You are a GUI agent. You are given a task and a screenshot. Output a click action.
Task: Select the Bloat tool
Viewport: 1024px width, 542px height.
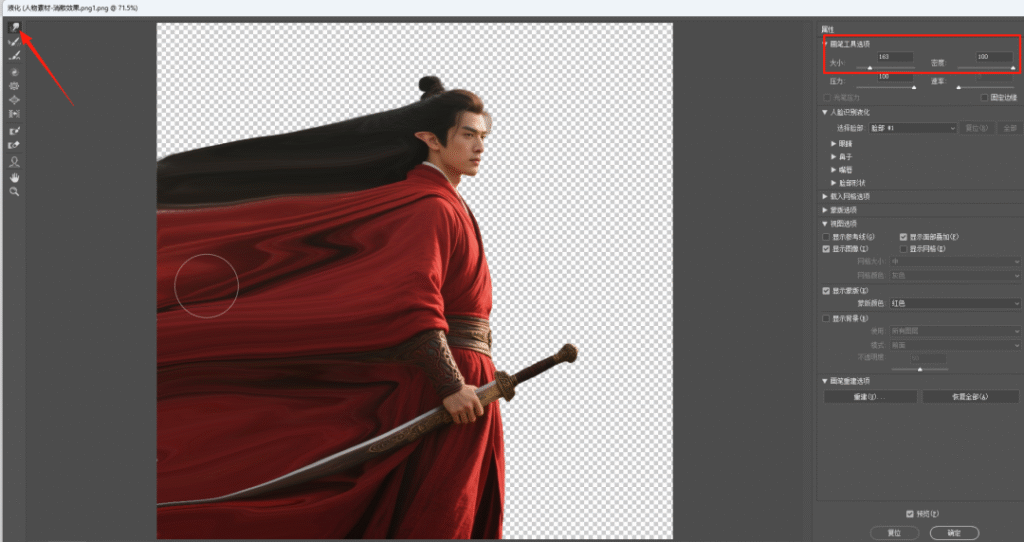click(x=14, y=100)
